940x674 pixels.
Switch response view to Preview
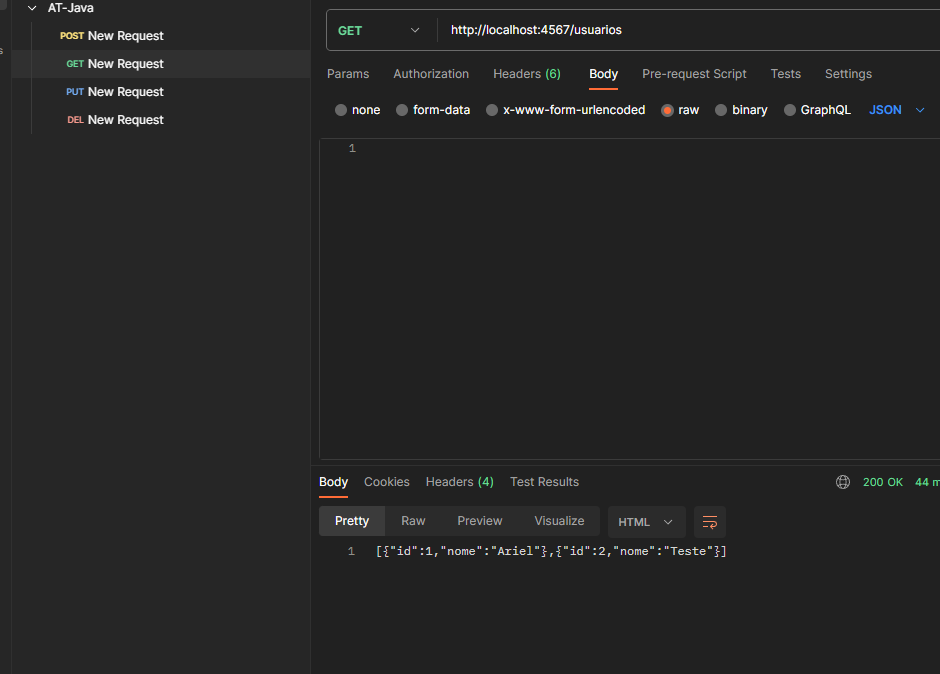(480, 521)
